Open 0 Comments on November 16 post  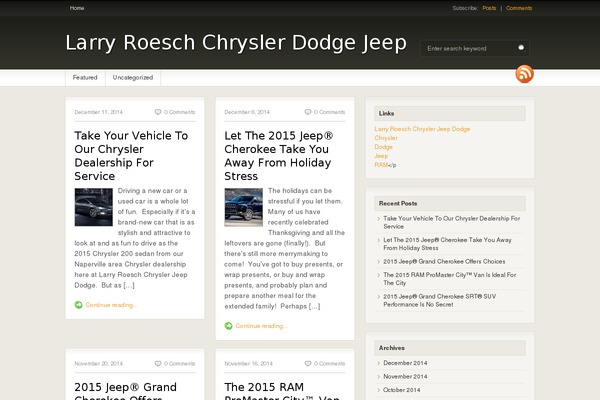pos(329,364)
